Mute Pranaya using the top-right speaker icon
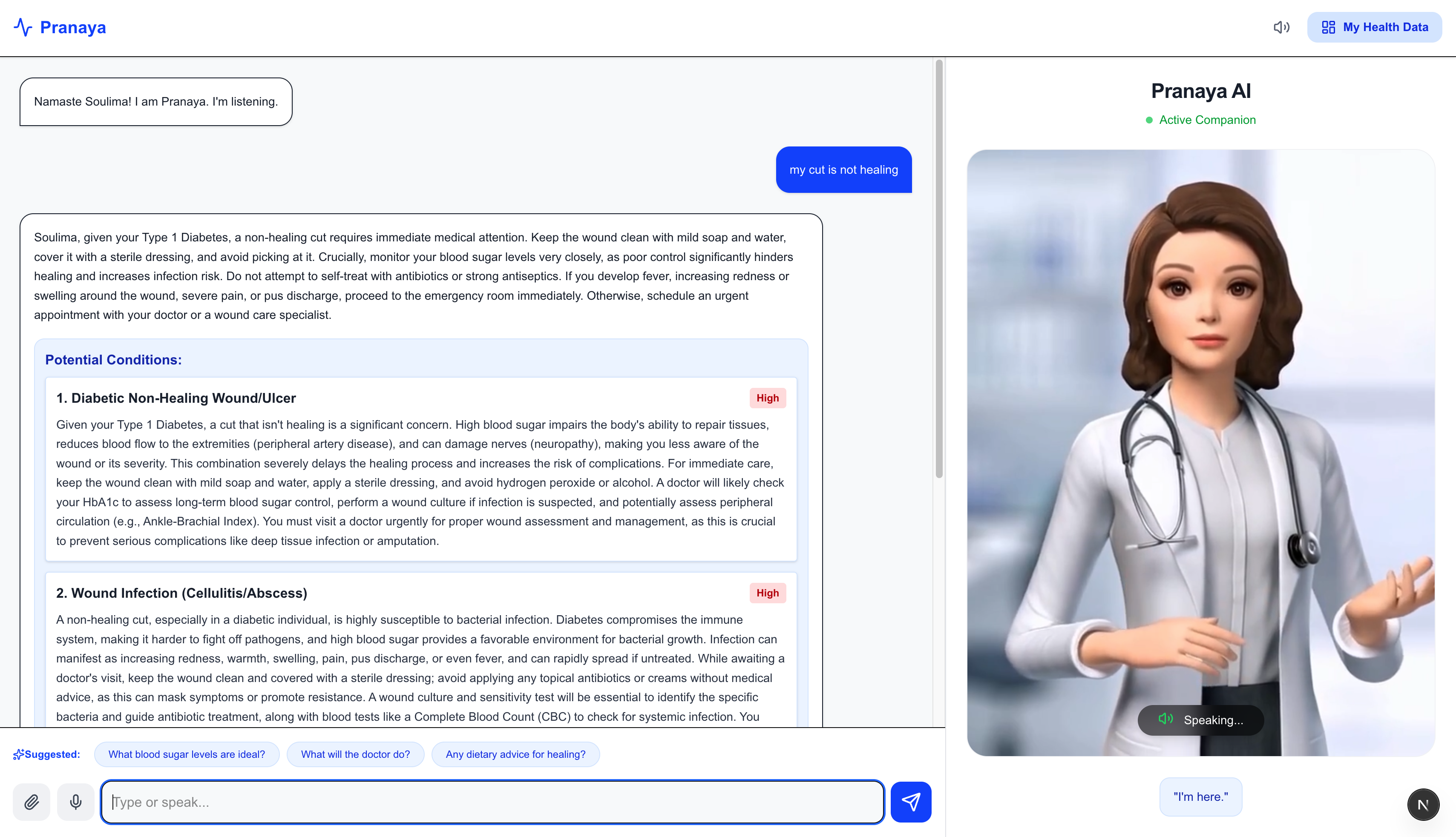 pyautogui.click(x=1281, y=26)
